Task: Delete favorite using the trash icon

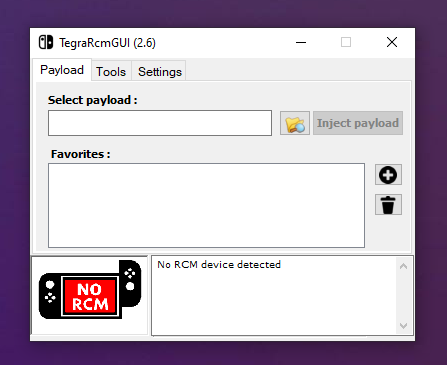Action: (388, 205)
